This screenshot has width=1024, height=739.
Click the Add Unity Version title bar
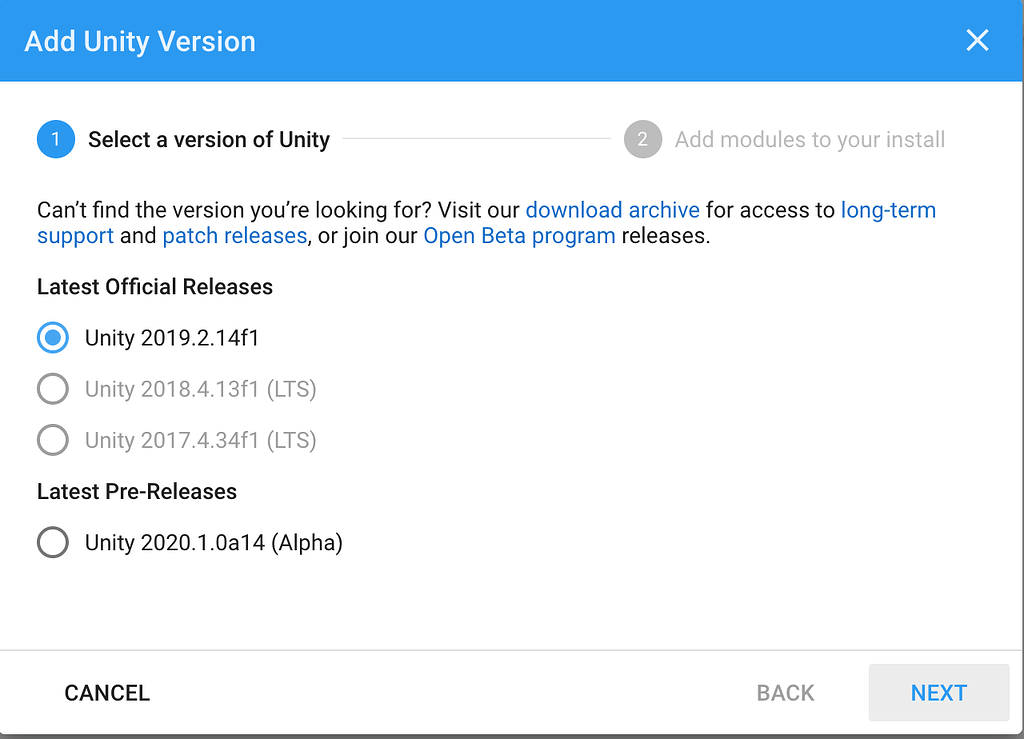[140, 41]
